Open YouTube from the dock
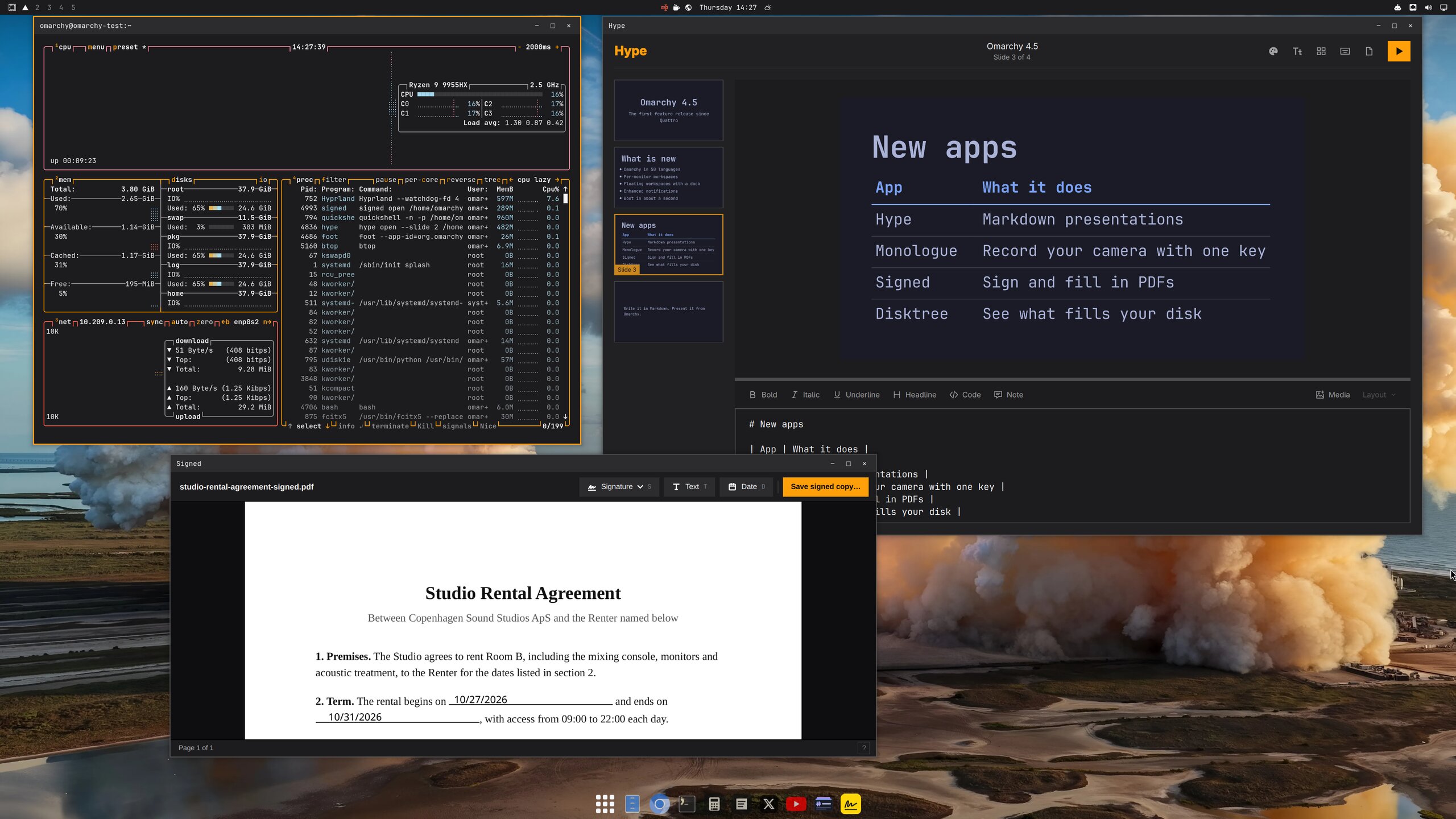The height and width of the screenshot is (819, 1456). (796, 804)
